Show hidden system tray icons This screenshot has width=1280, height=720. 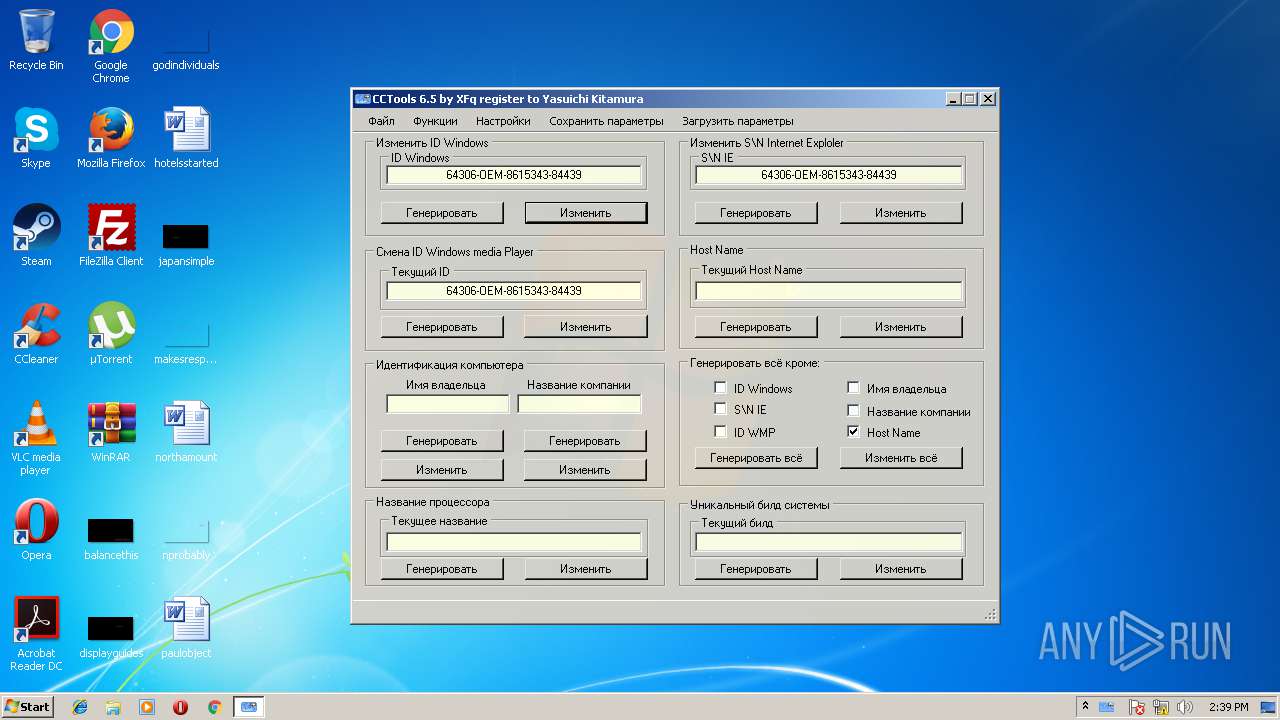click(x=1085, y=707)
